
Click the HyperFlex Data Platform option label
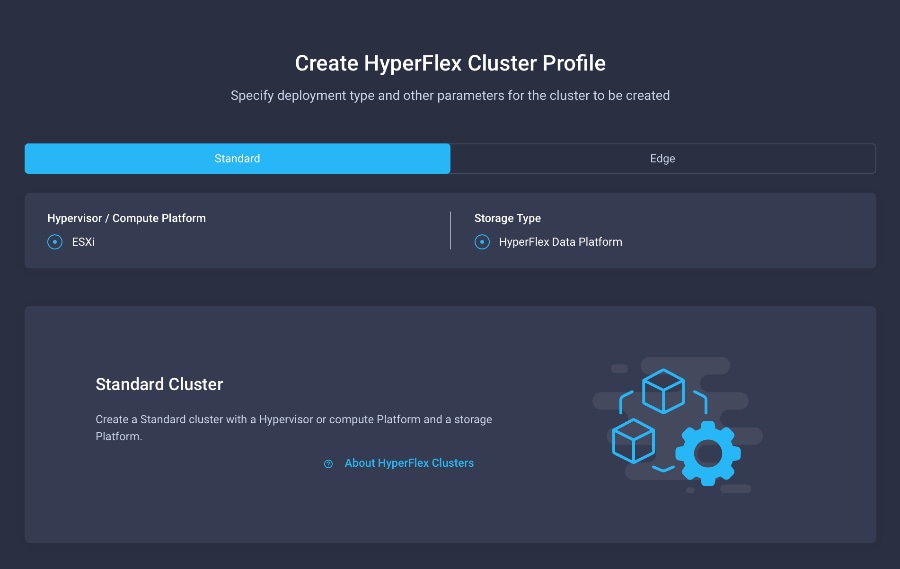tap(560, 242)
